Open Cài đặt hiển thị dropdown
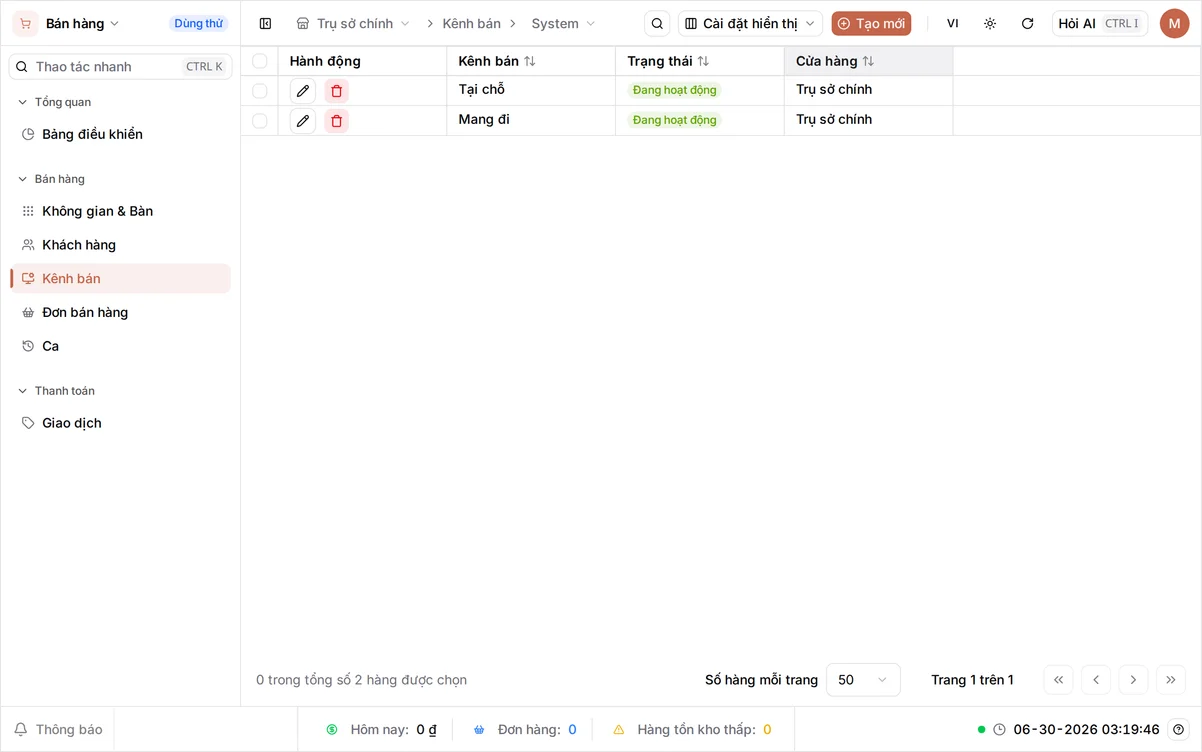This screenshot has width=1202, height=752. 750,23
